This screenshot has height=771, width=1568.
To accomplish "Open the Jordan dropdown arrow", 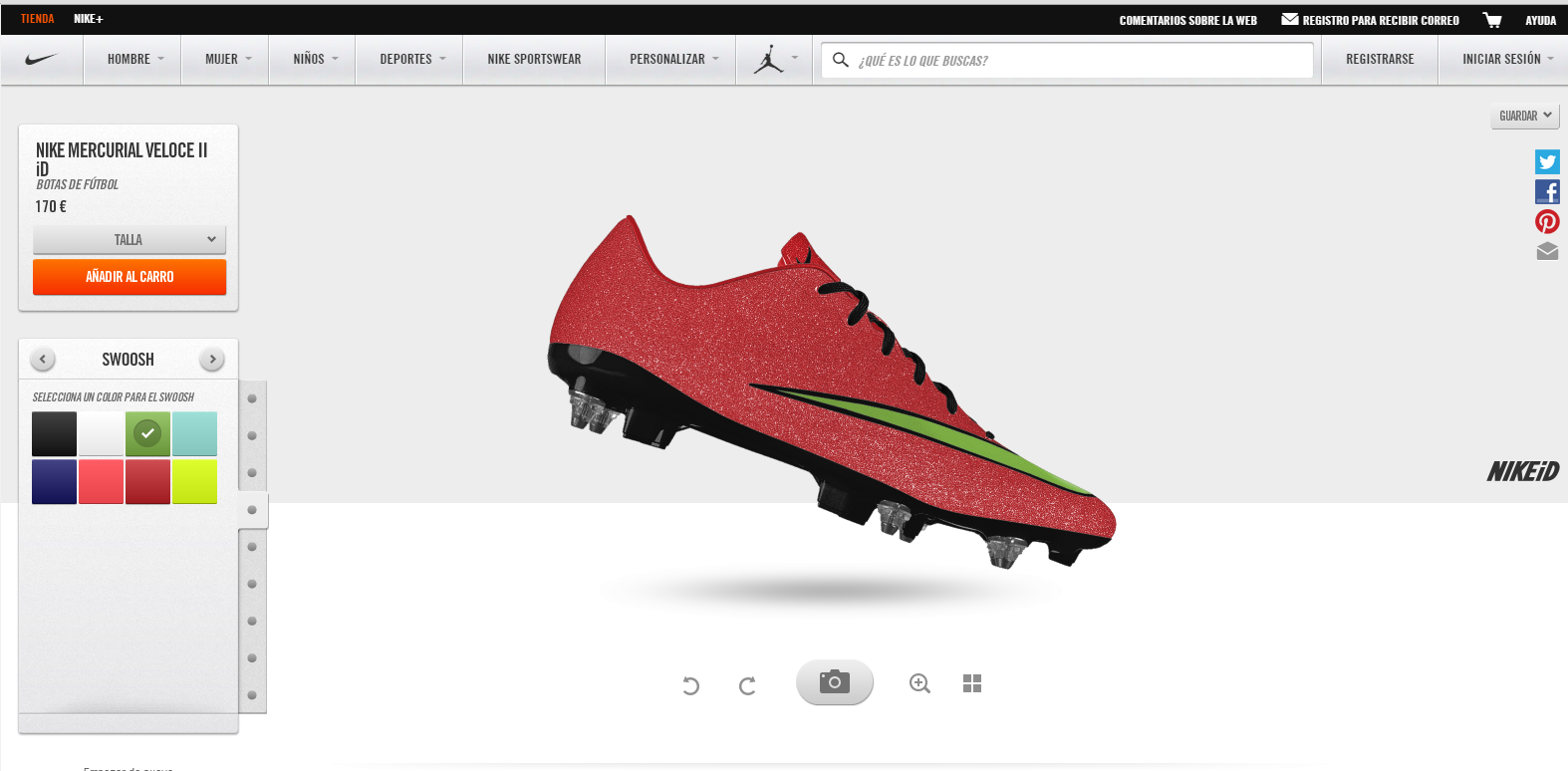I will click(795, 59).
